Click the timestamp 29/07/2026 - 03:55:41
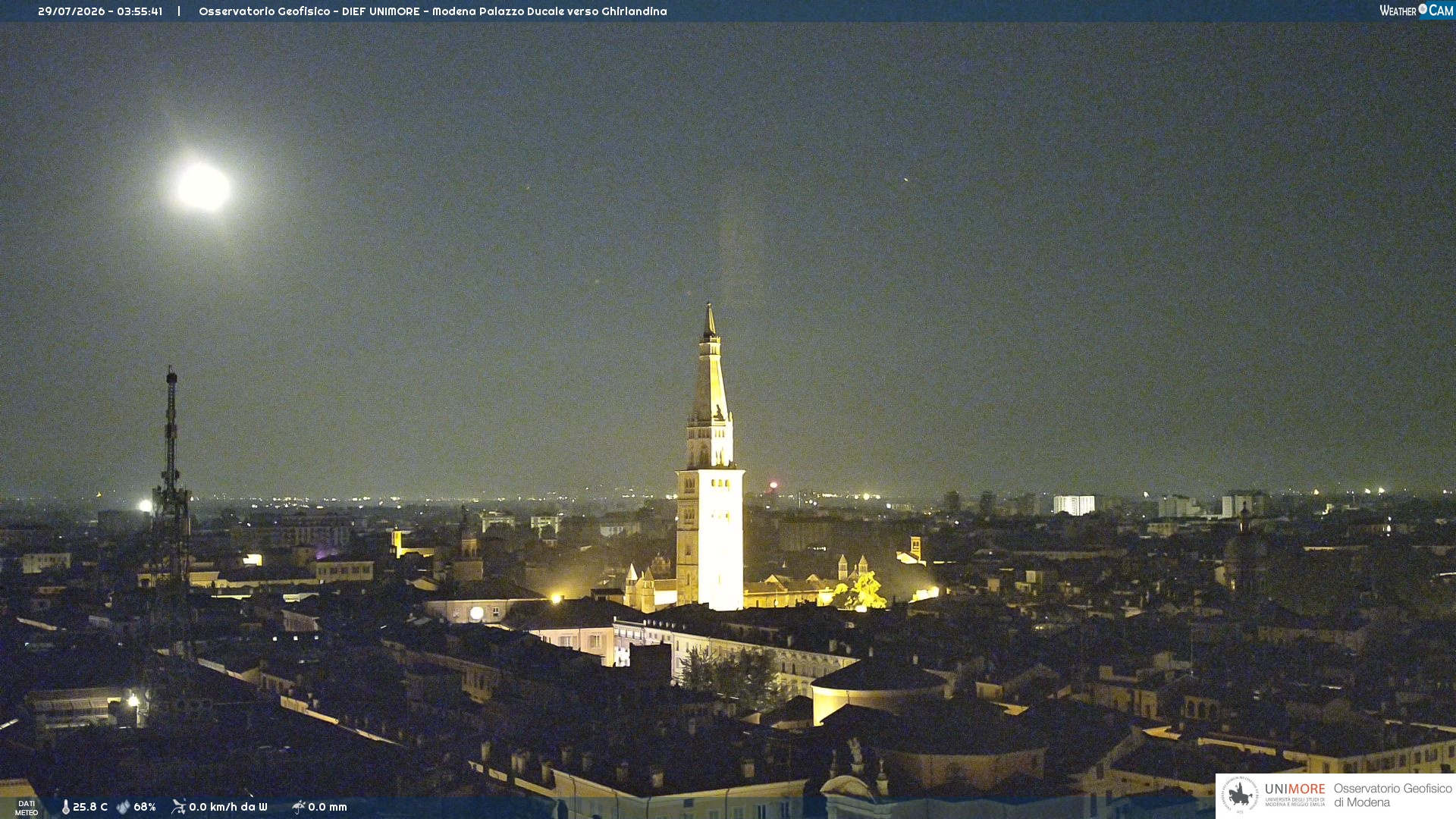The height and width of the screenshot is (819, 1456). click(100, 11)
